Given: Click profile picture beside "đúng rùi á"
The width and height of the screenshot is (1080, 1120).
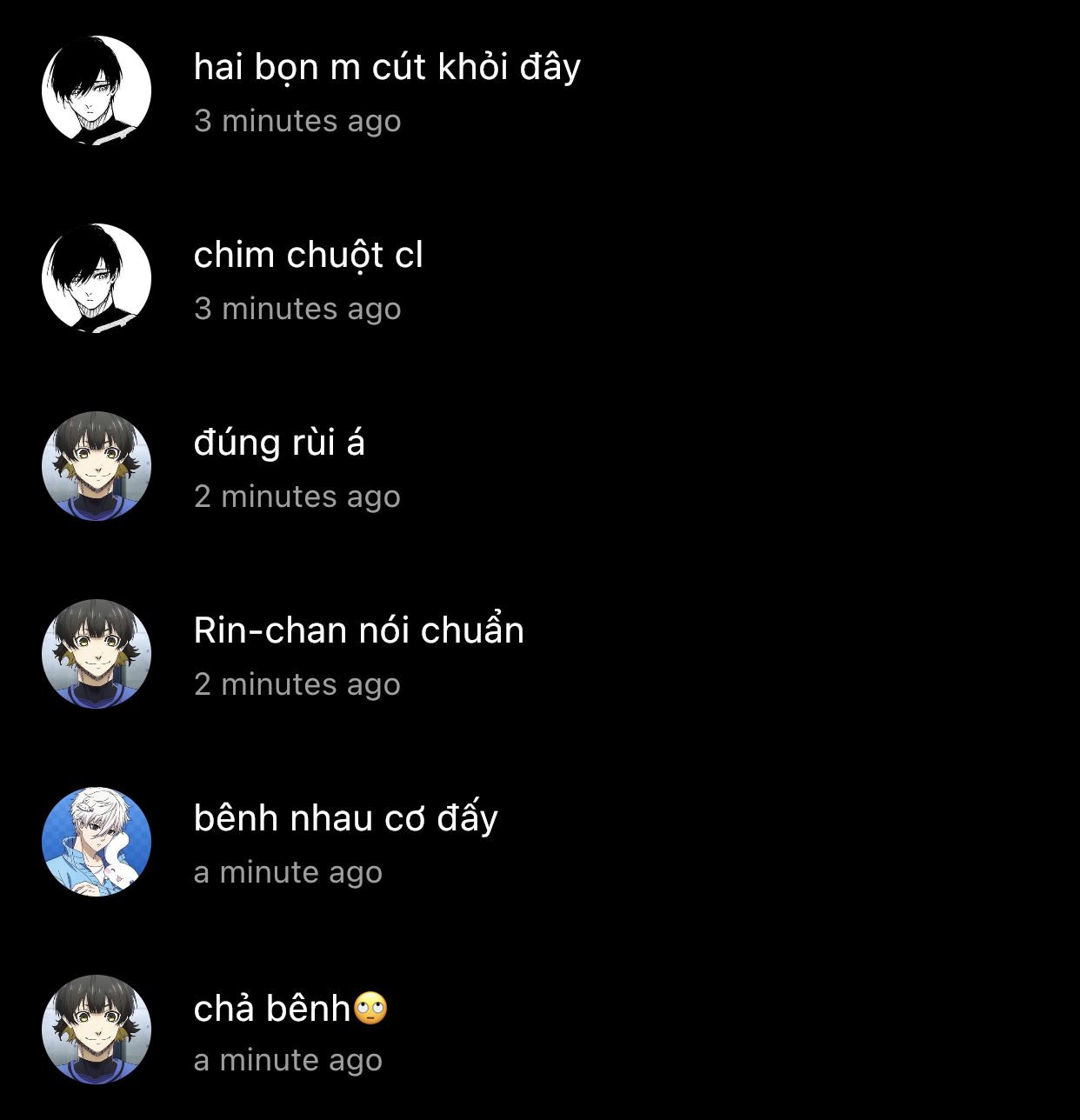Looking at the screenshot, I should [x=97, y=466].
